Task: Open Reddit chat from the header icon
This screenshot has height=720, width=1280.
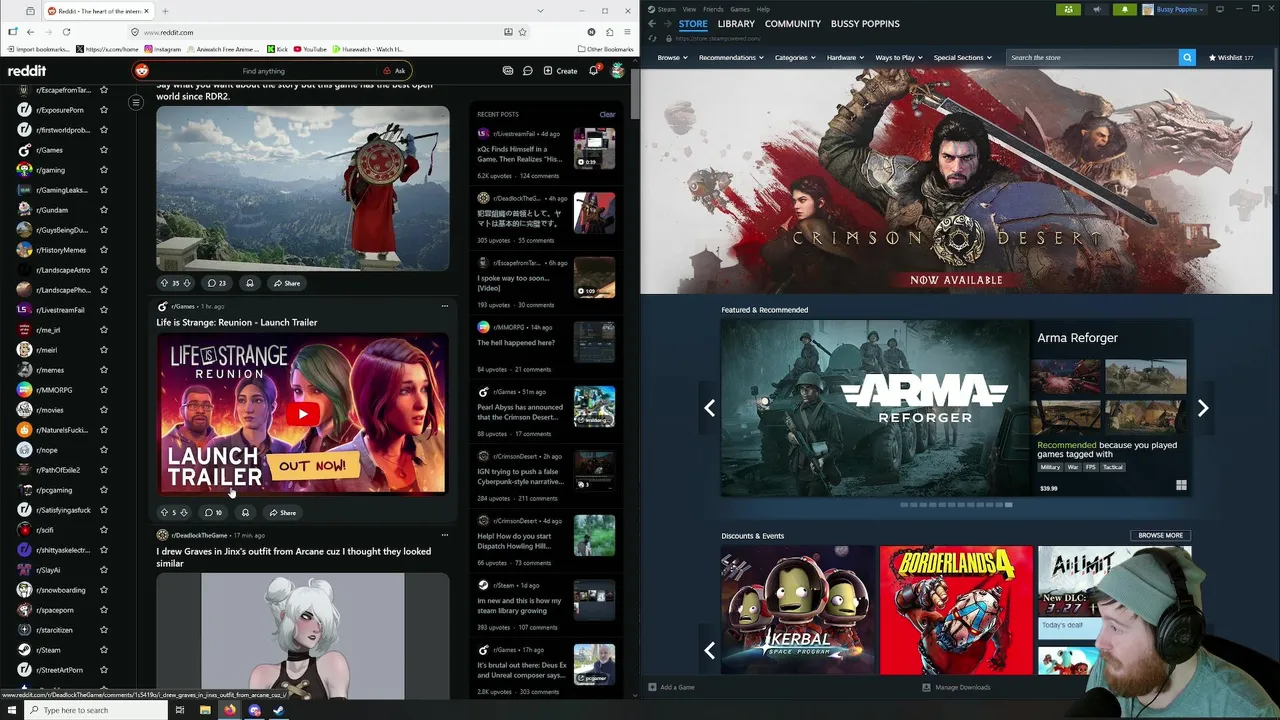Action: click(527, 71)
